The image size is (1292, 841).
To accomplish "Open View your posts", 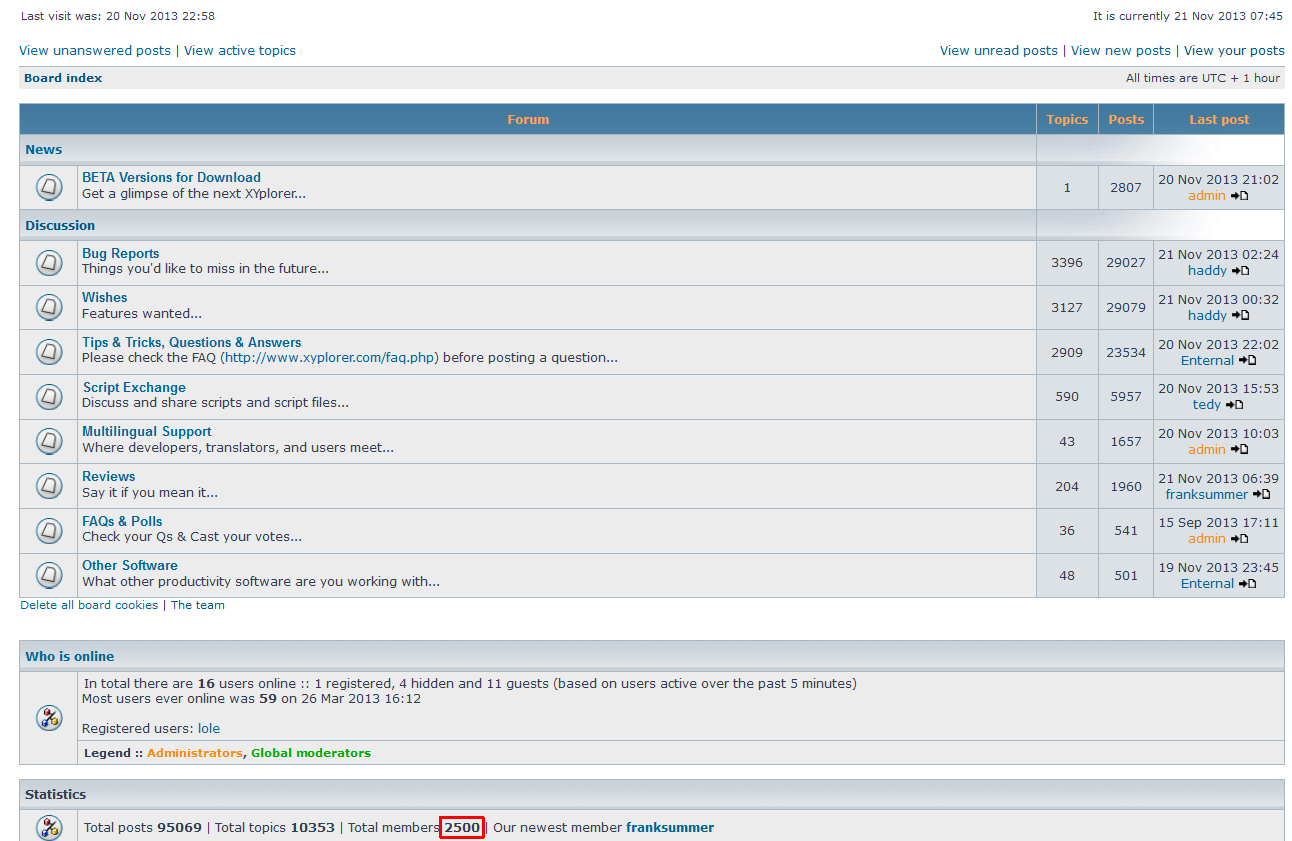I will [1234, 51].
